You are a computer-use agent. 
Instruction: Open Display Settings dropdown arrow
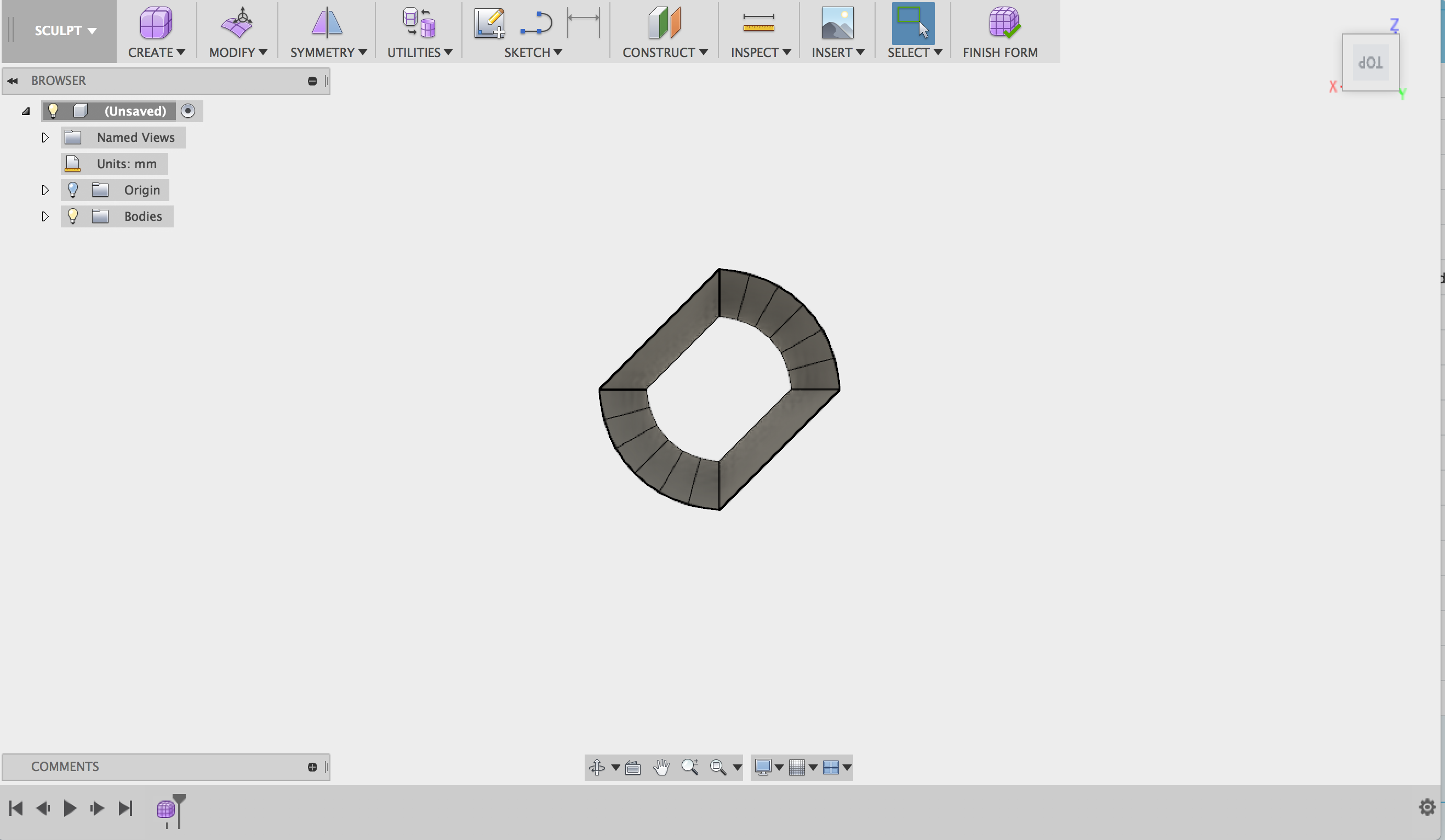[x=779, y=767]
